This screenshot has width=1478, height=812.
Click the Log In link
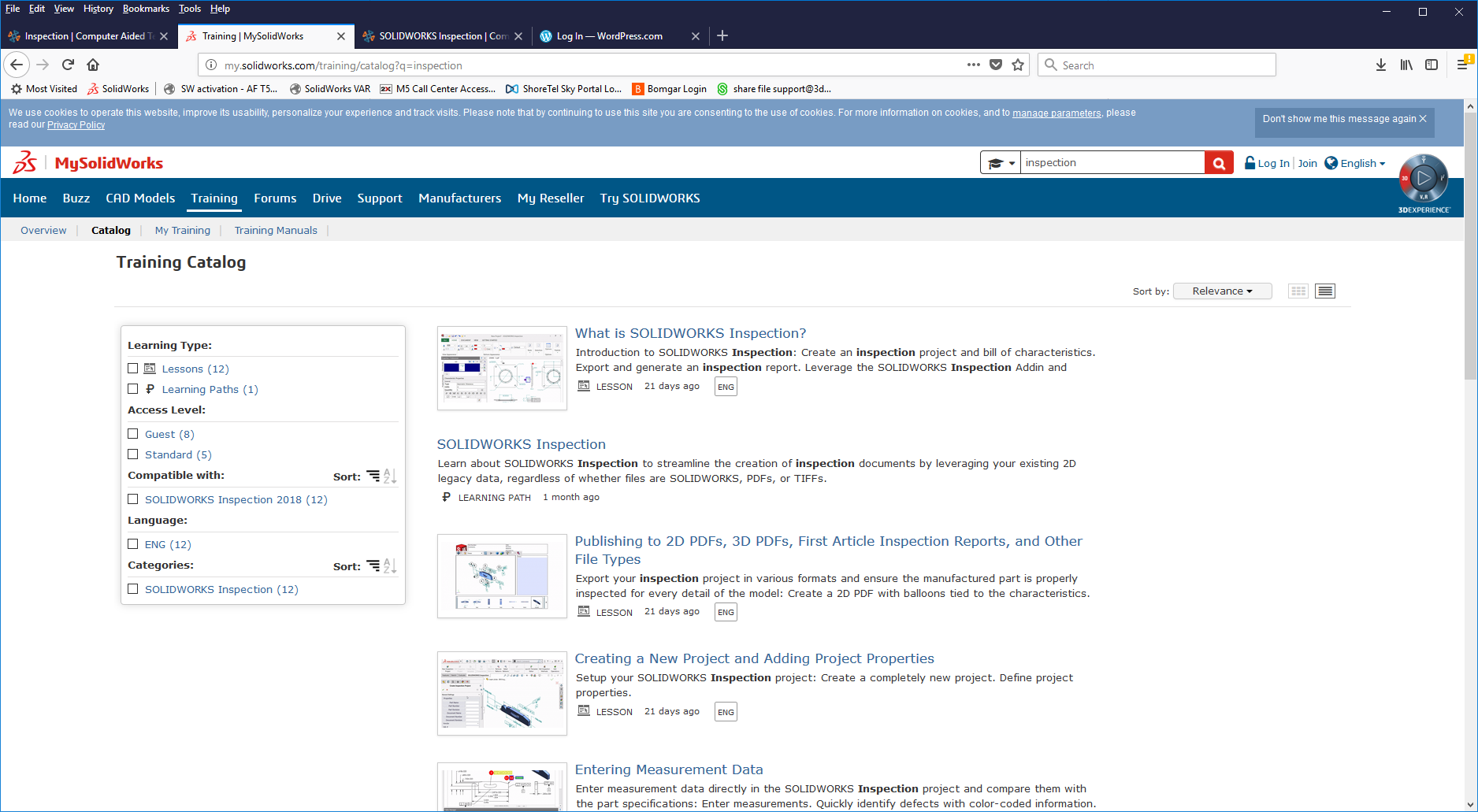tap(1267, 163)
